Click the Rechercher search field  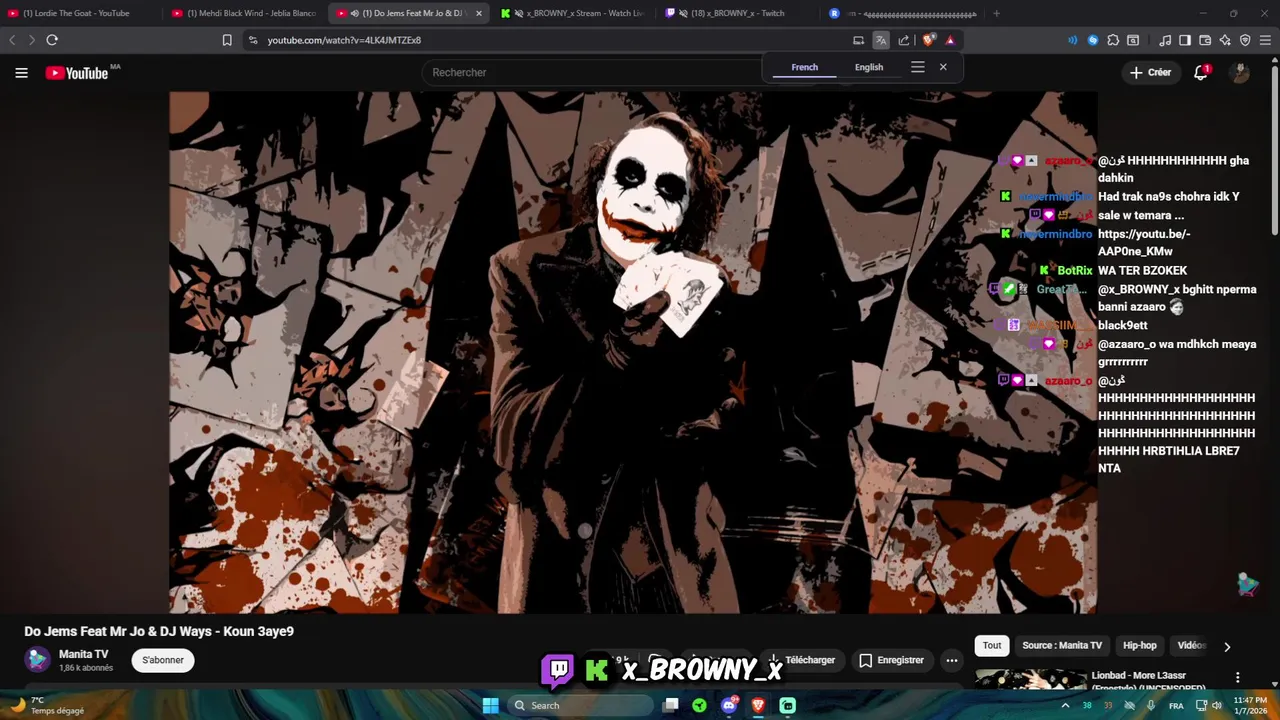pyautogui.click(x=595, y=72)
